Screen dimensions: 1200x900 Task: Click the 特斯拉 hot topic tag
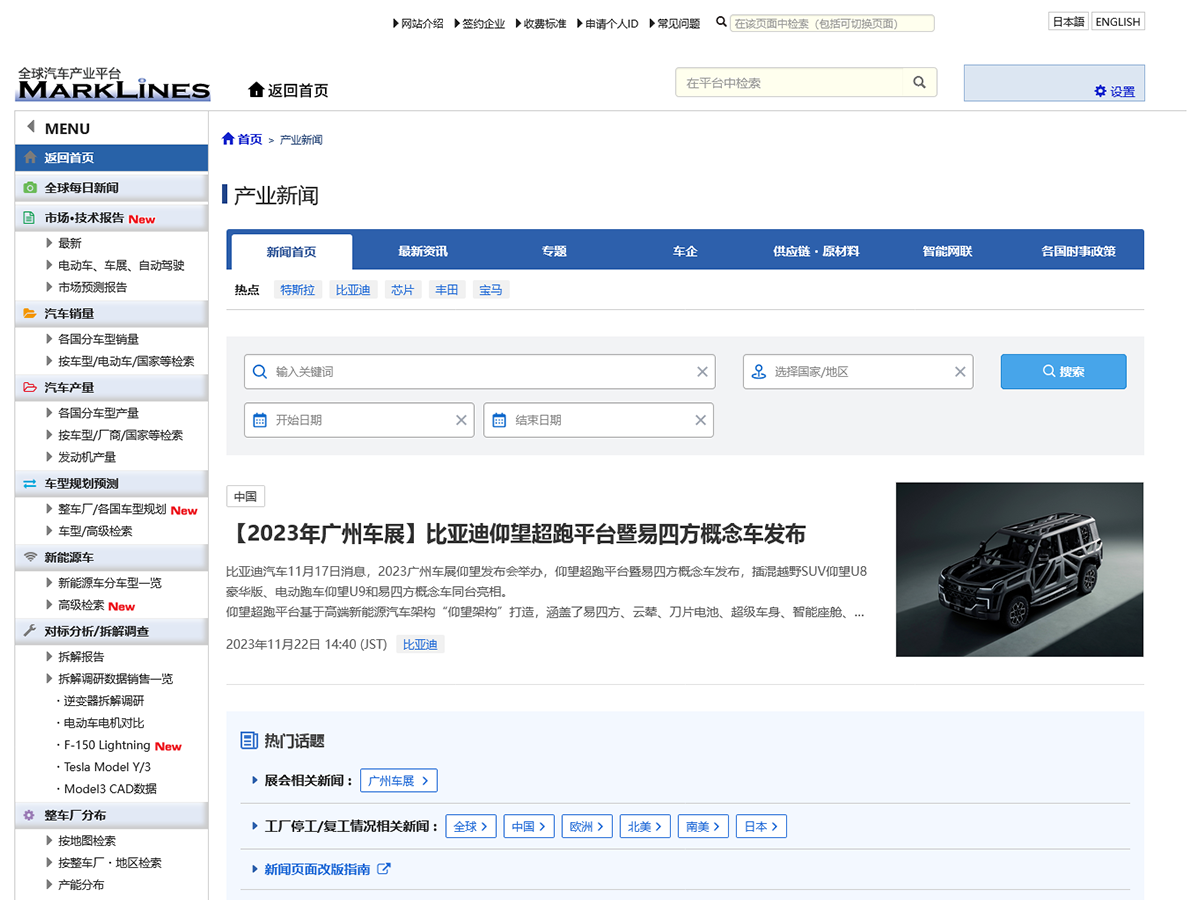pyautogui.click(x=297, y=290)
